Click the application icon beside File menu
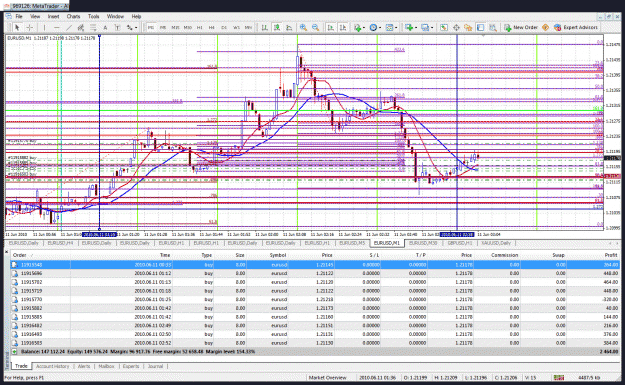 8,16
